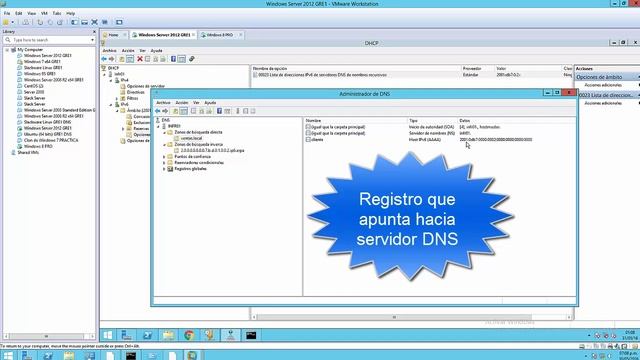Click the VMware full screen toolbar icon
This screenshot has height=360, width=640.
[x=95, y=22]
